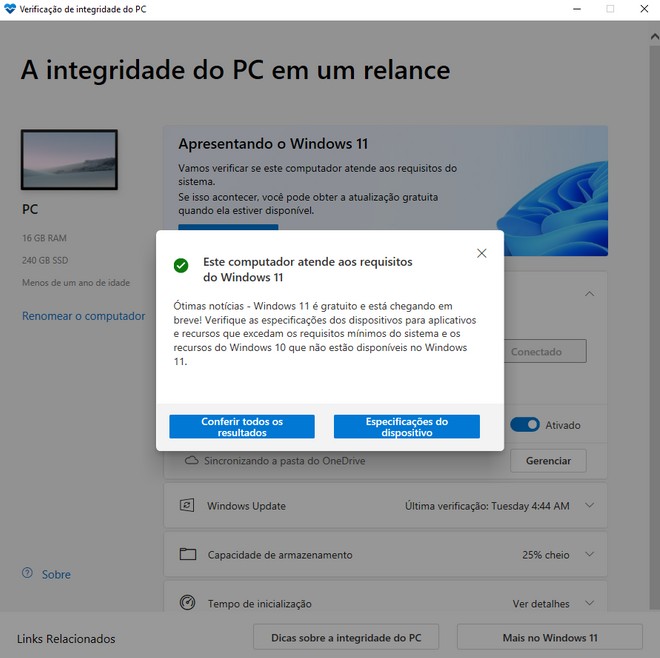This screenshot has height=658, width=660.
Task: Click the Gerenciar OneDrive button
Action: [548, 461]
